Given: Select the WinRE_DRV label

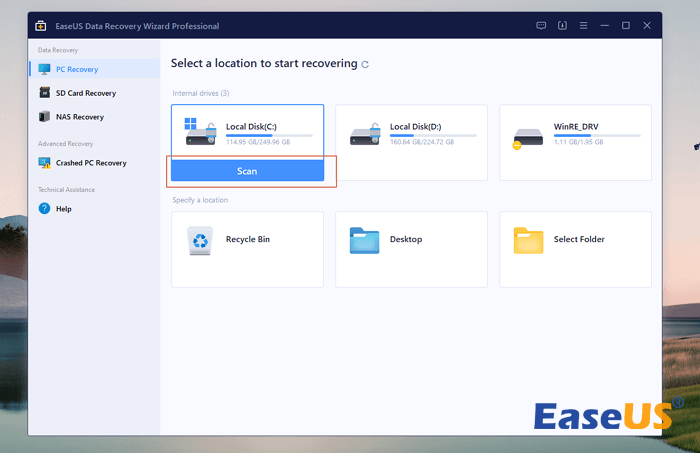Looking at the screenshot, I should click(x=576, y=127).
